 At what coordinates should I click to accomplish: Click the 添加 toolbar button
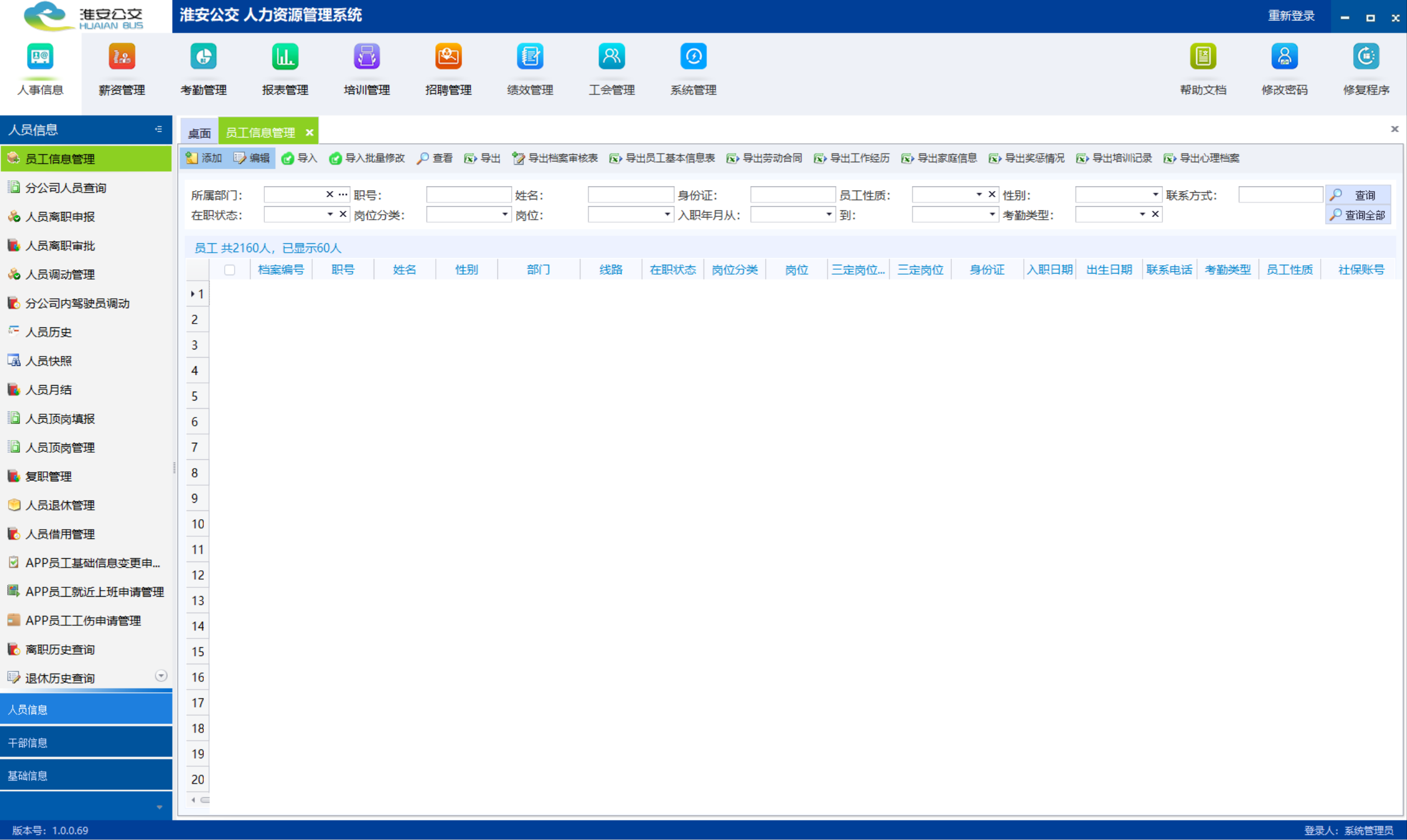(204, 158)
